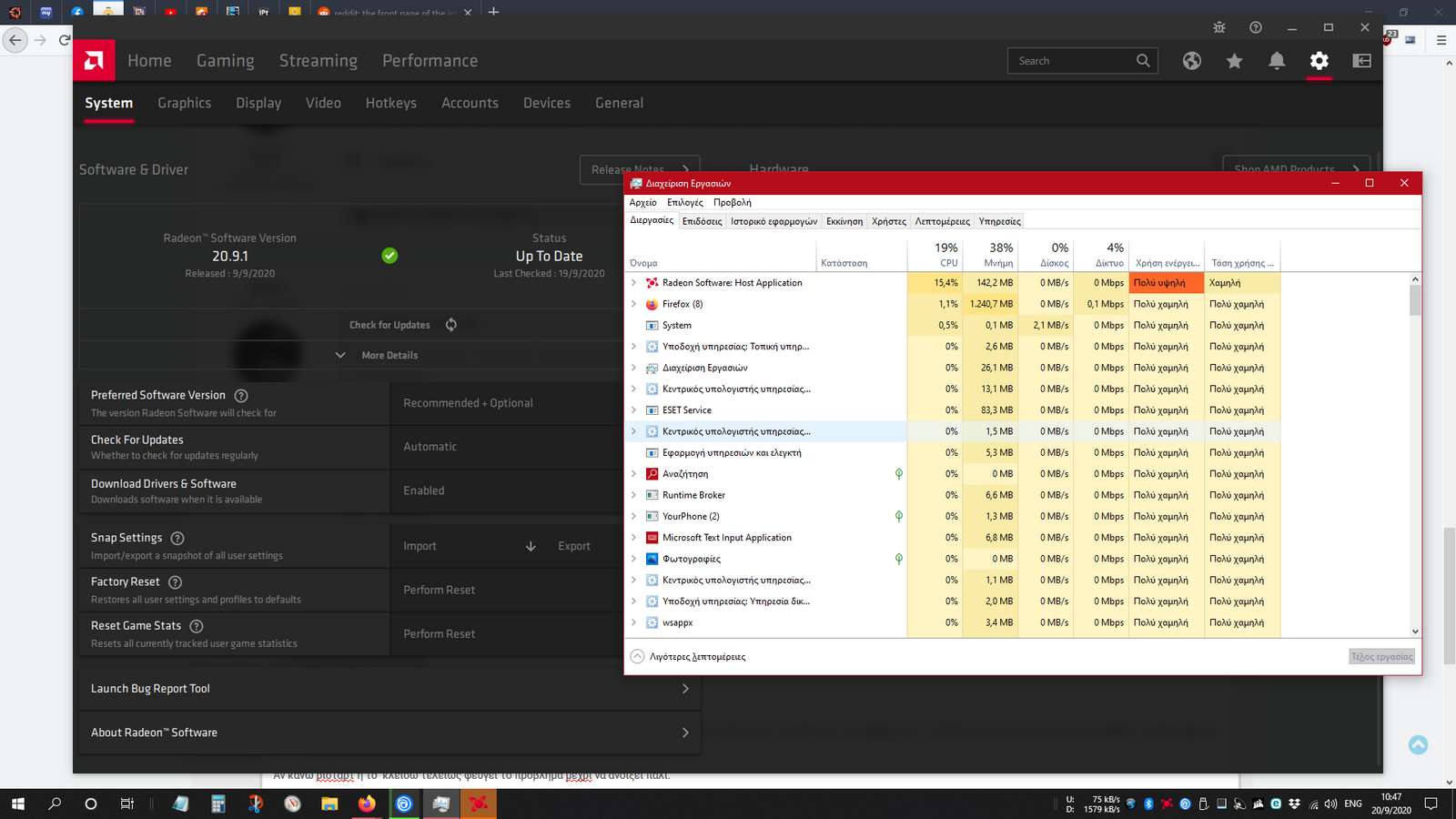Image resolution: width=1456 pixels, height=819 pixels.
Task: Click the Release Notes button
Action: tap(640, 170)
